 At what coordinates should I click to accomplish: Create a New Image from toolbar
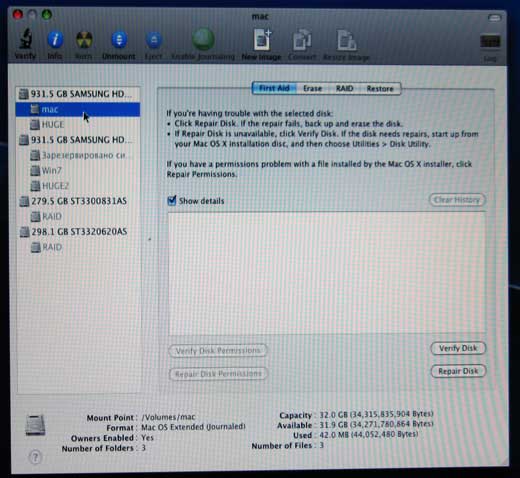click(262, 40)
